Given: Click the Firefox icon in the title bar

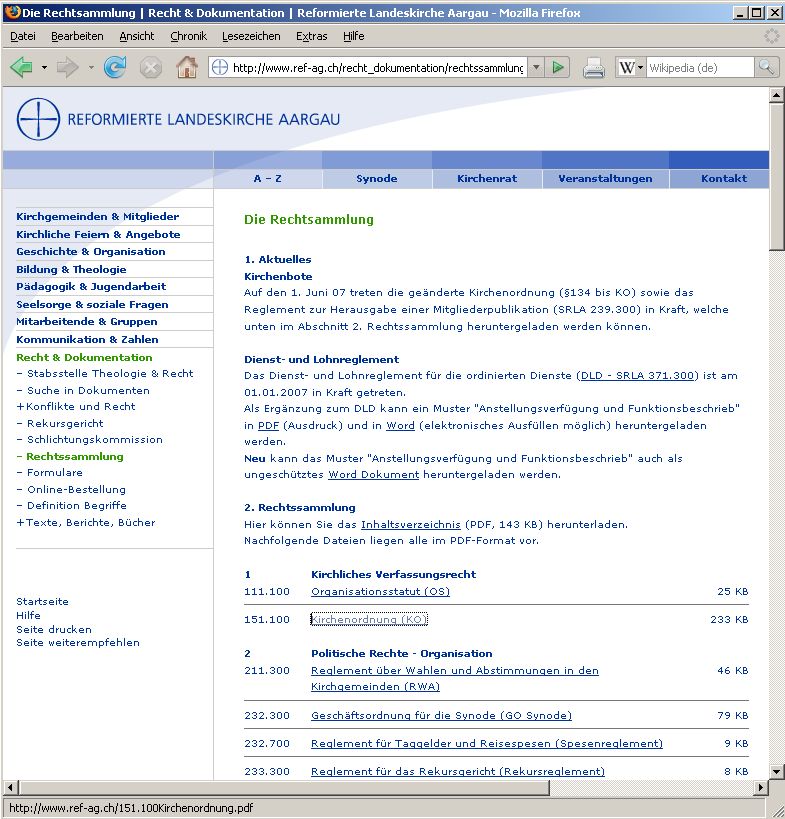Looking at the screenshot, I should point(13,12).
